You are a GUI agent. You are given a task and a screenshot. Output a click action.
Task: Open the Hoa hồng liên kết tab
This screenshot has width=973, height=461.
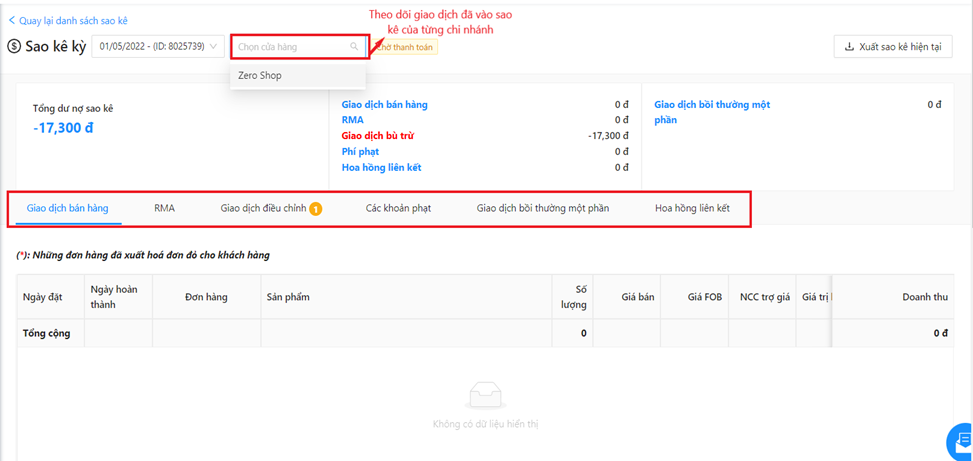[692, 208]
